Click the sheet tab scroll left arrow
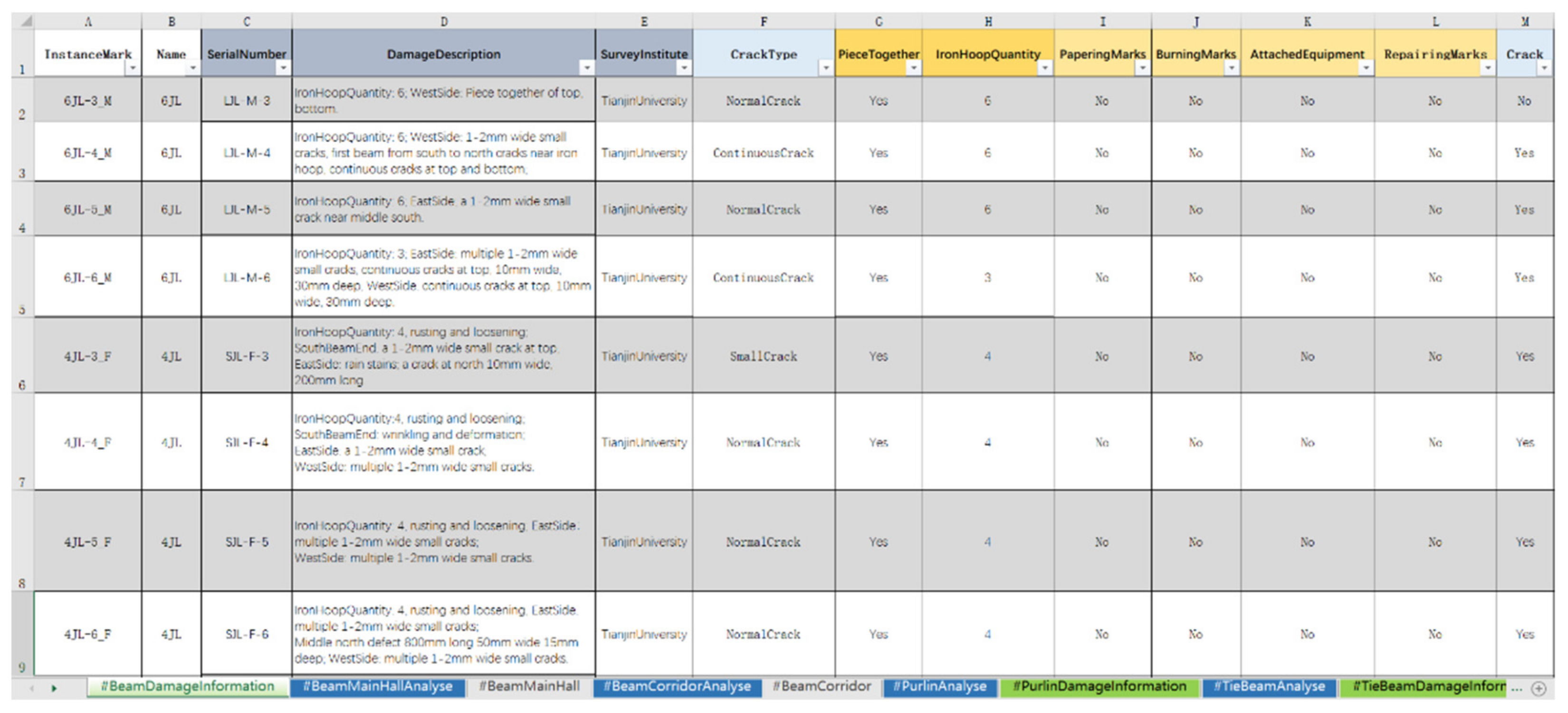1568x713 pixels. (x=32, y=689)
